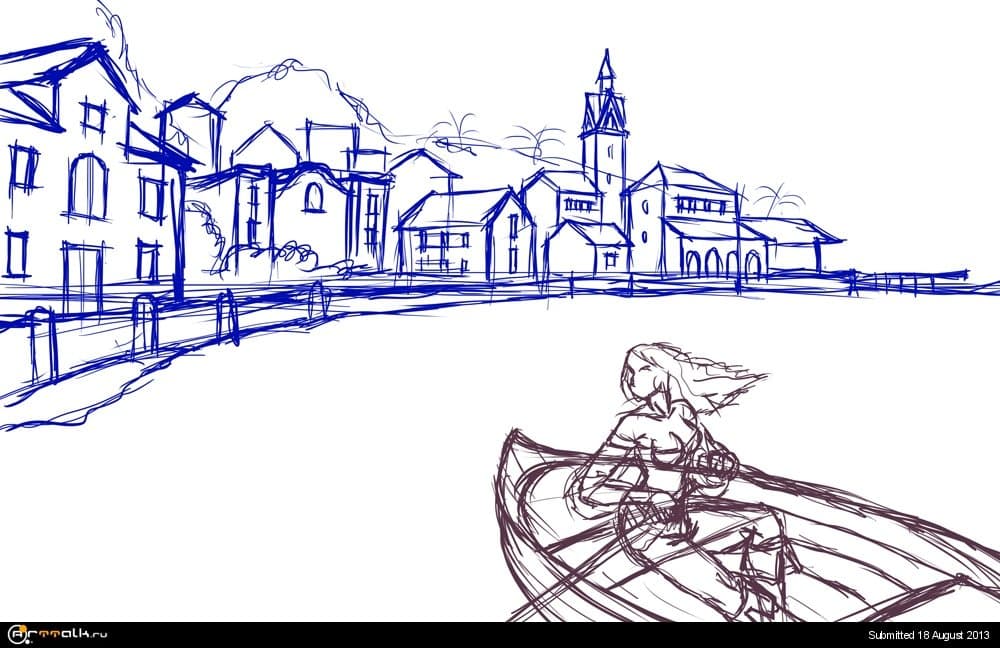Click the arched window on the leftmost house

(88, 186)
